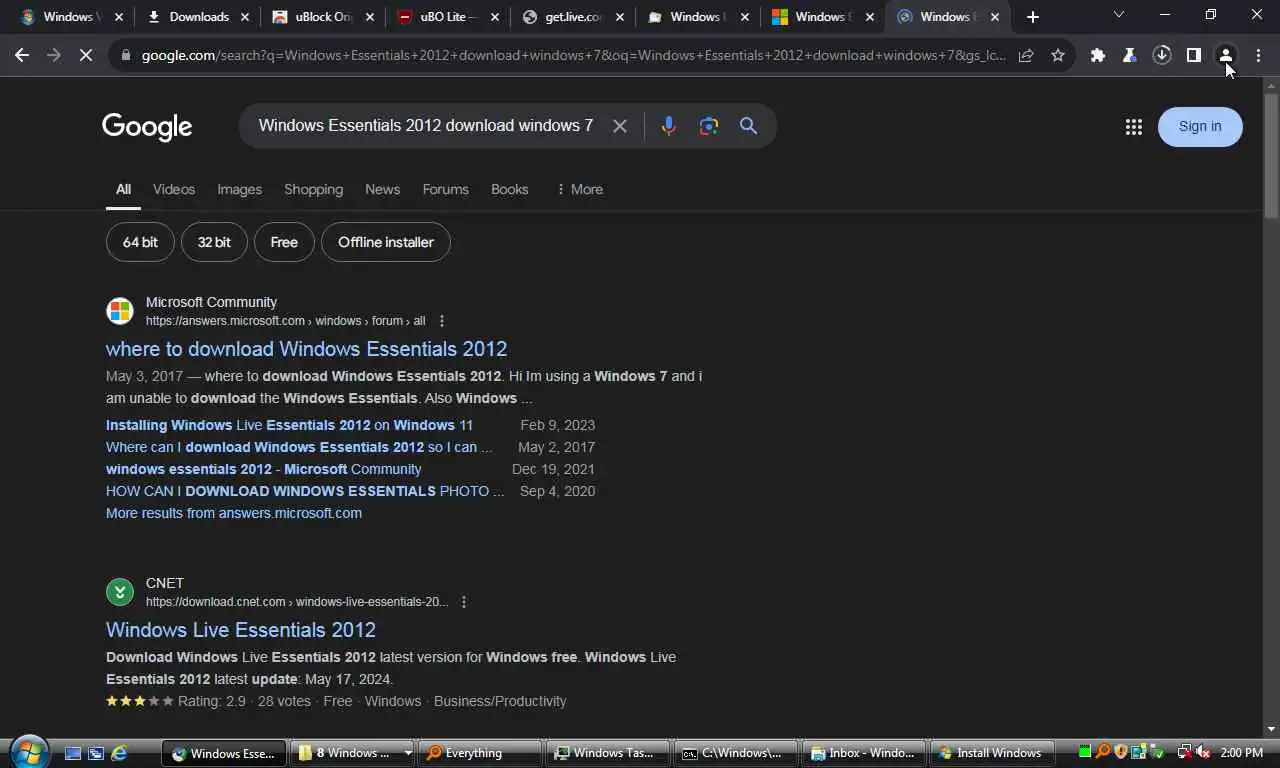Click the volume muted tray icon
This screenshot has height=768, width=1280.
click(x=1203, y=753)
